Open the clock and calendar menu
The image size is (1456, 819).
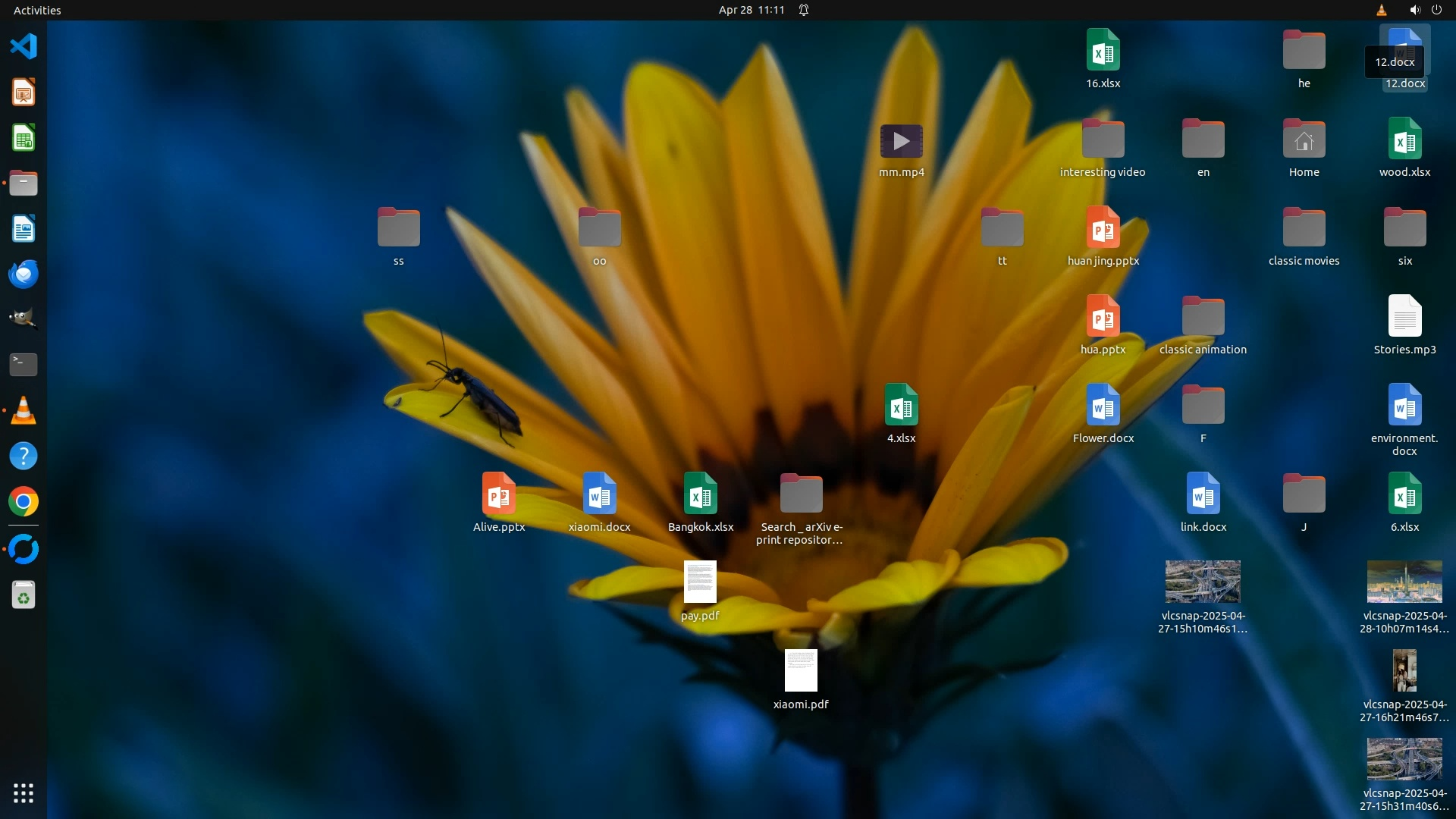click(x=751, y=10)
